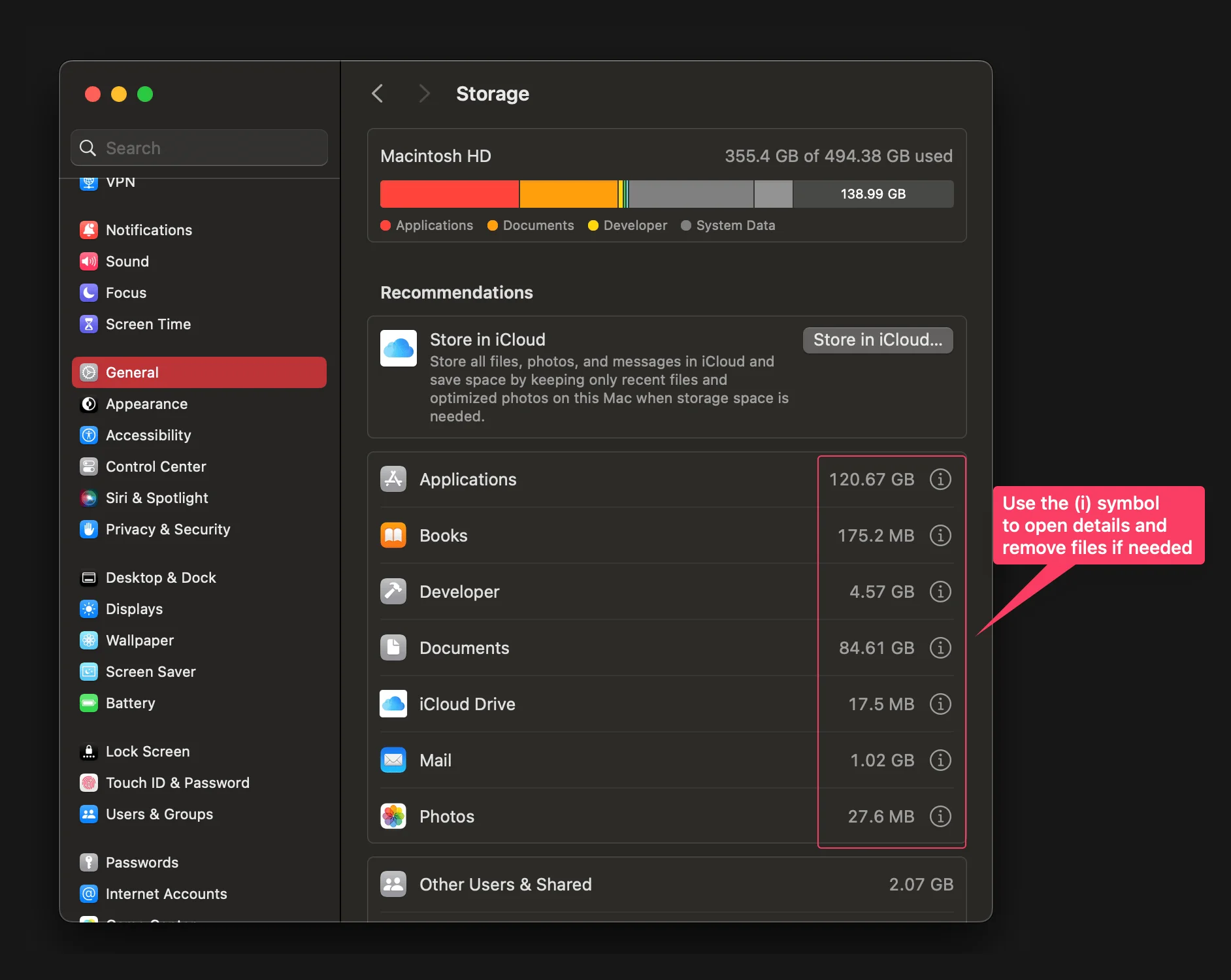This screenshot has width=1231, height=980.
Task: Open the Notifications settings pane
Action: coord(149,230)
